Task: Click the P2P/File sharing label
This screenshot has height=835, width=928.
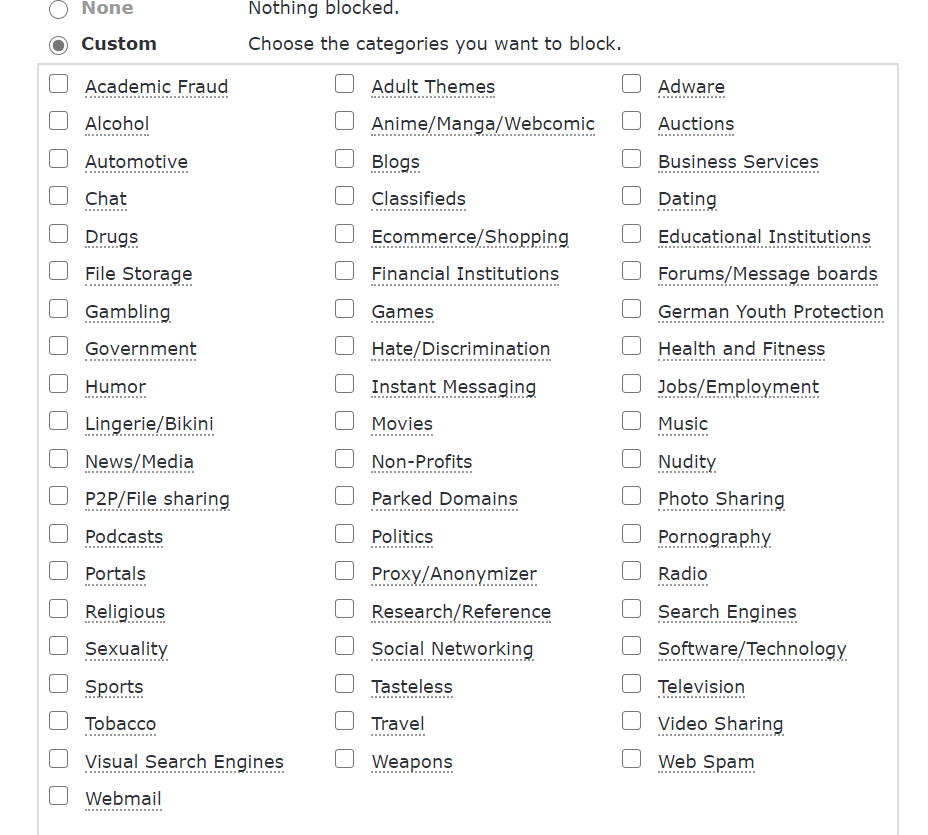Action: (157, 499)
